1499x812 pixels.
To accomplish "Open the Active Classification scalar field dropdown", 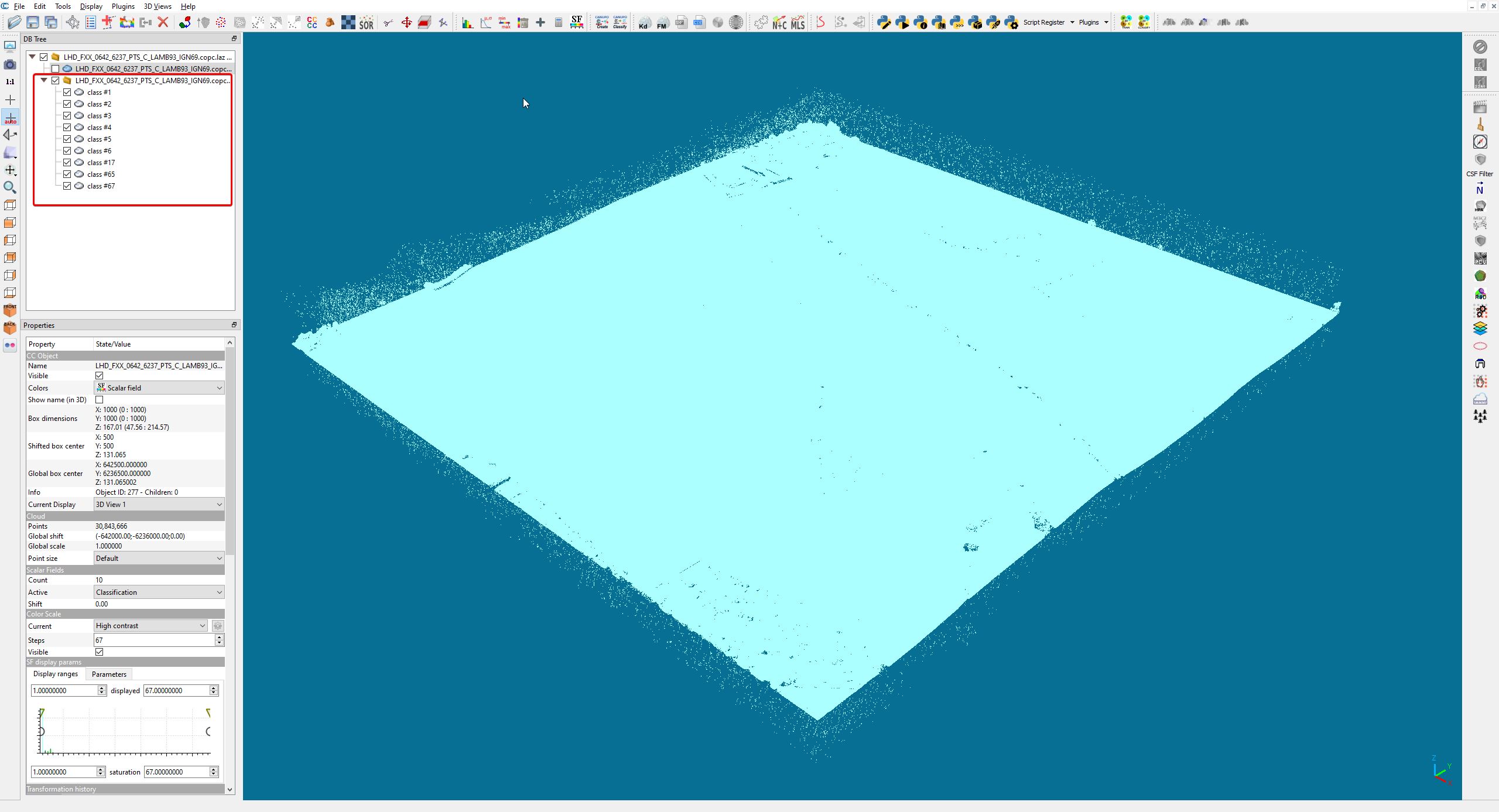I will pyautogui.click(x=159, y=592).
